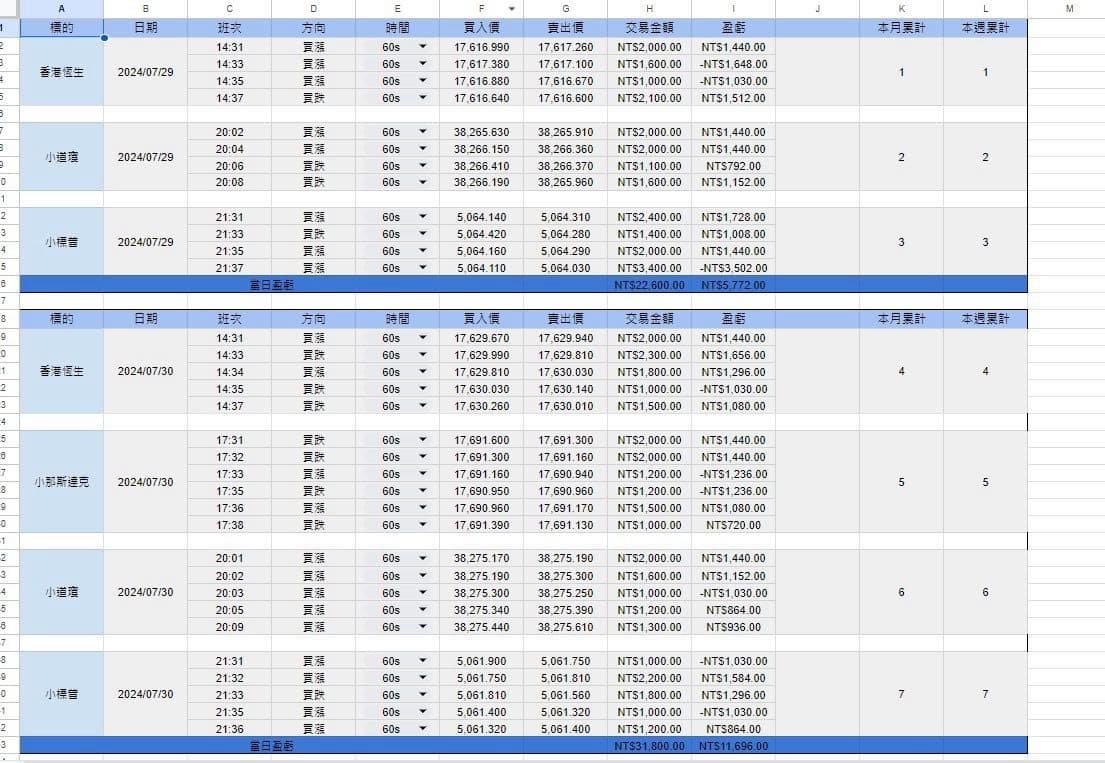Image resolution: width=1105 pixels, height=763 pixels.
Task: Expand the 60s dropdown beside buy price 38,266.410
Action: pos(422,166)
